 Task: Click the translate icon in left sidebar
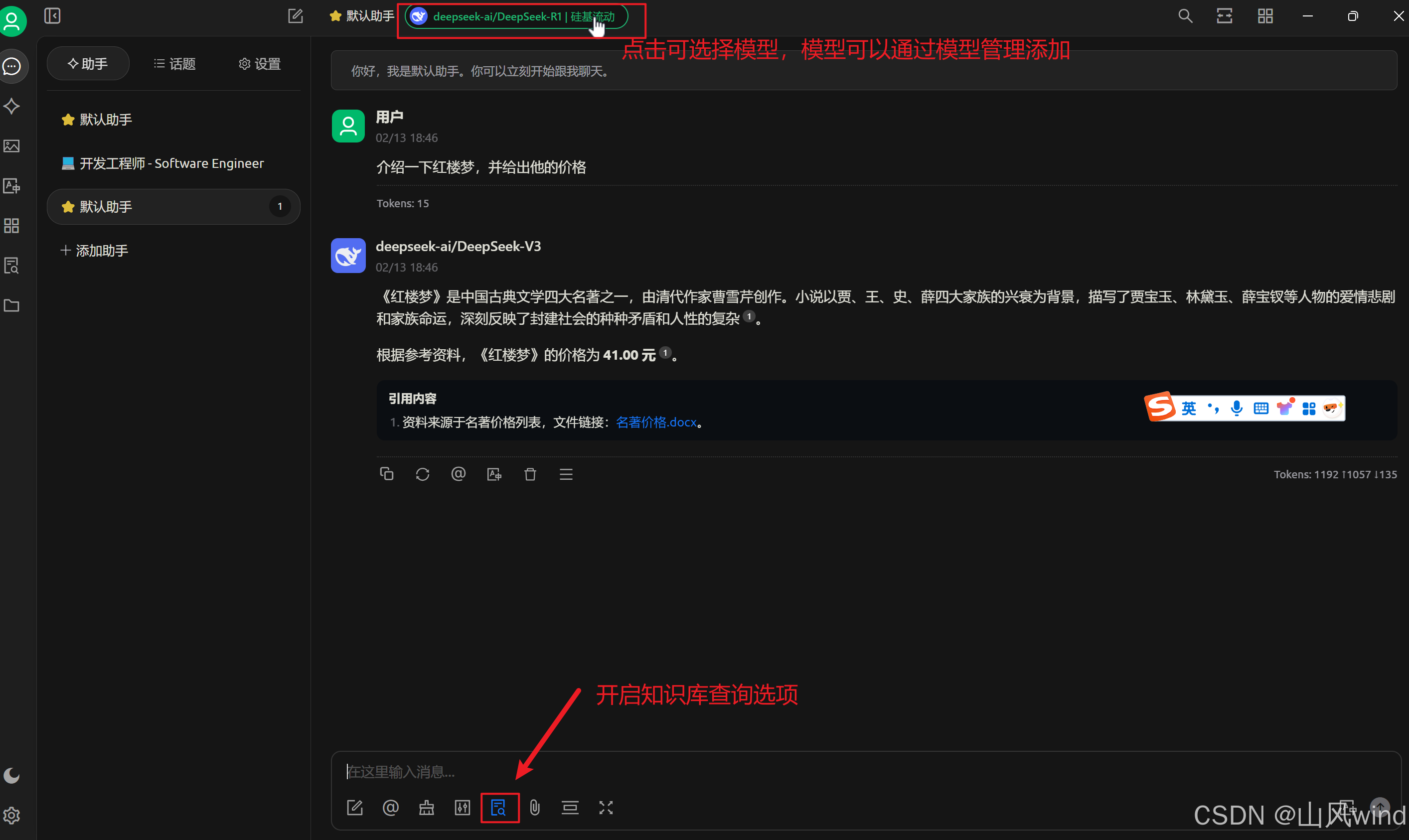click(x=11, y=186)
